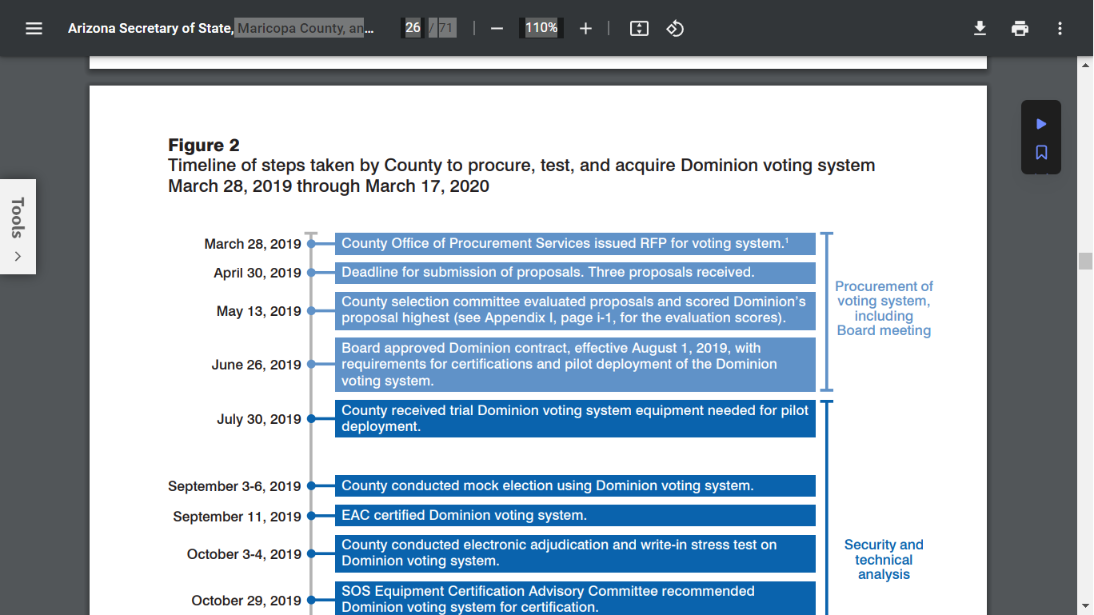Image resolution: width=1094 pixels, height=615 pixels.
Task: Click the total page count 71
Action: (445, 28)
